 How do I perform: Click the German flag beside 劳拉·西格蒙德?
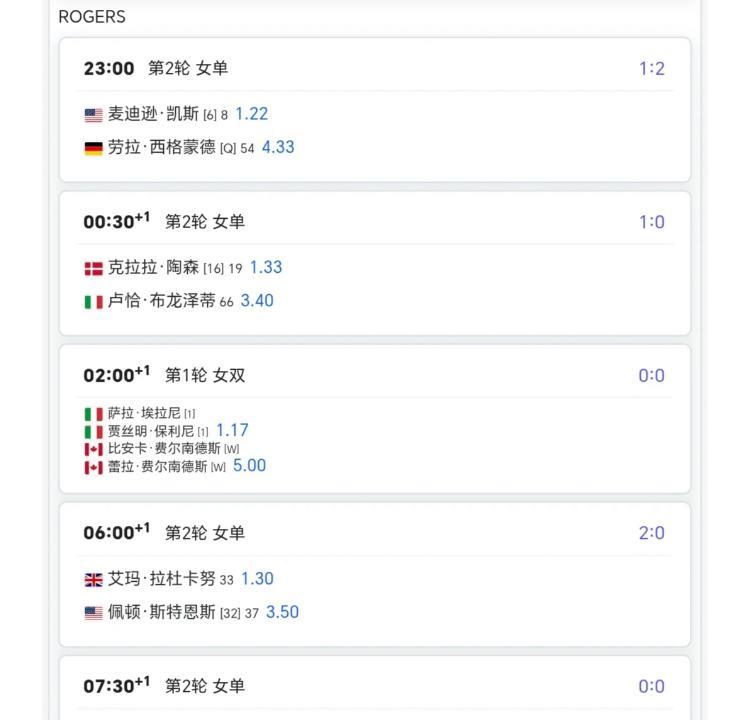point(93,148)
